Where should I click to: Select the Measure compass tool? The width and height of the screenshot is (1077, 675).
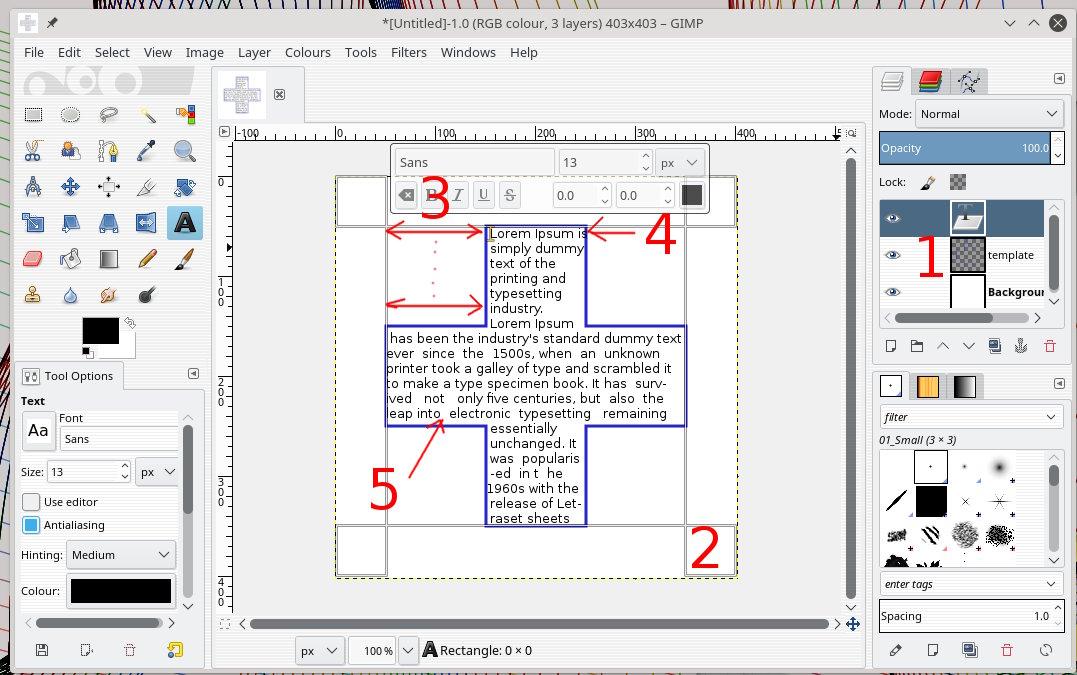33,187
